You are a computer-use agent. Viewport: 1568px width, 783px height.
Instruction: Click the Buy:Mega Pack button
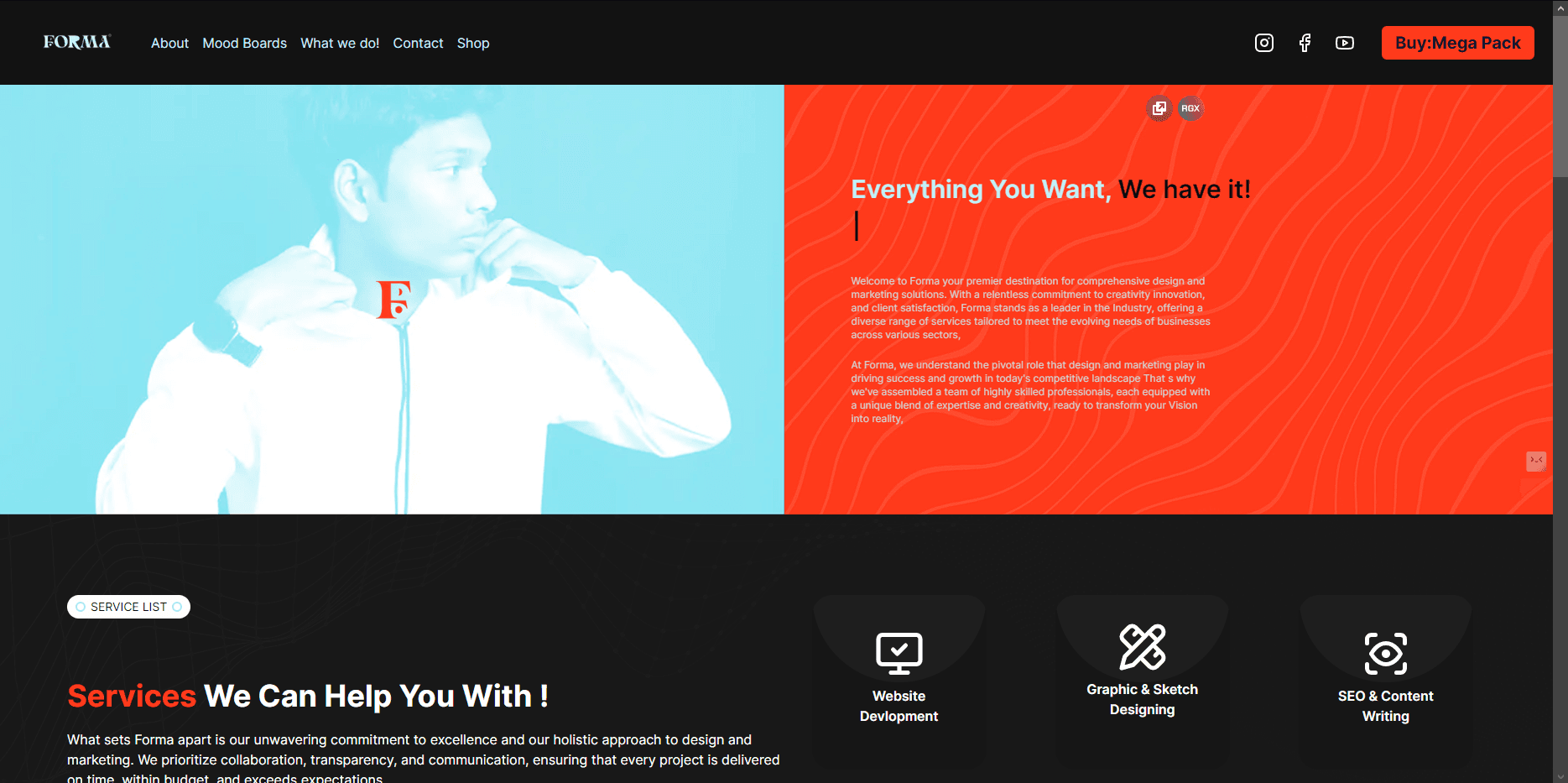[x=1458, y=43]
